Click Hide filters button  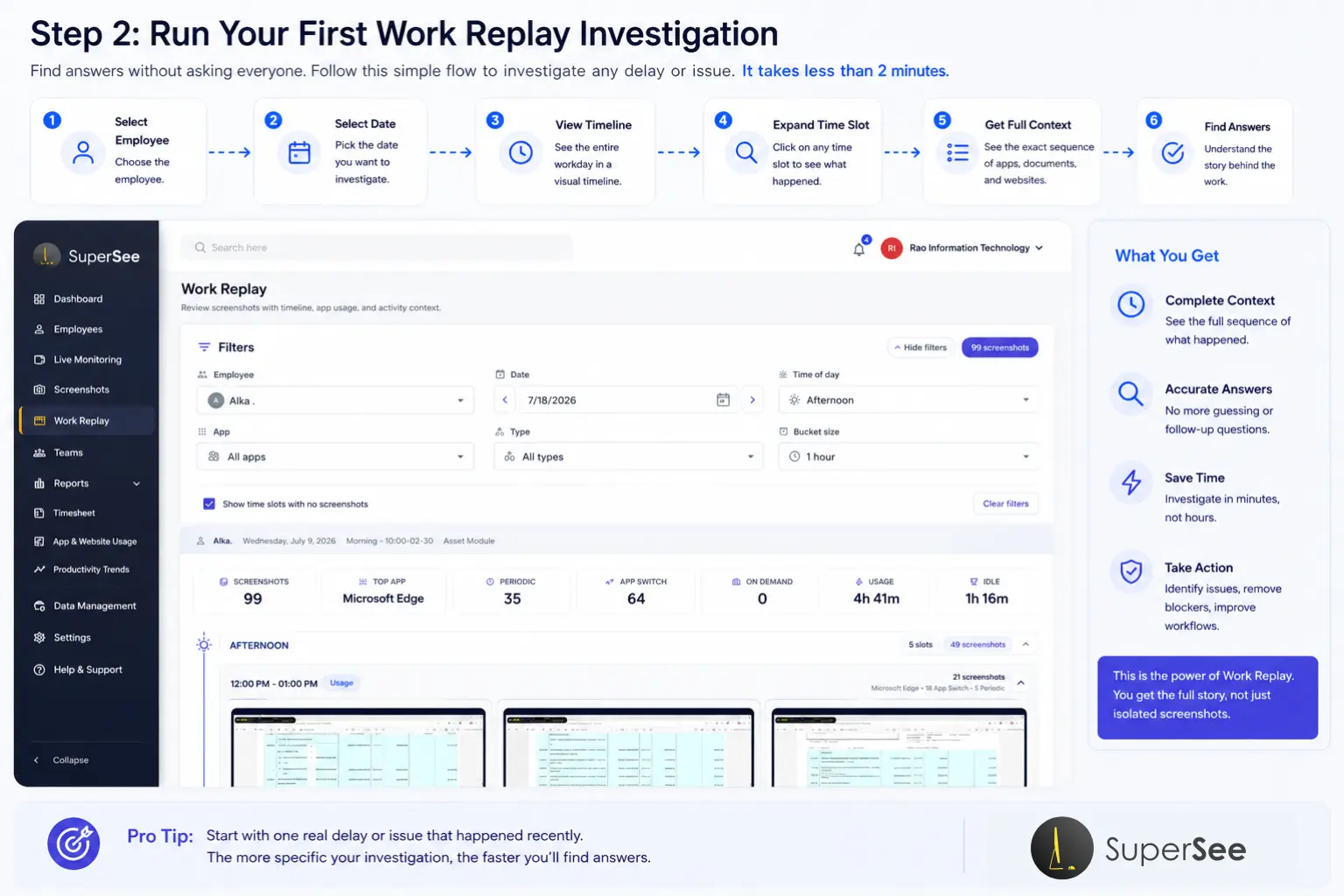[x=920, y=348]
